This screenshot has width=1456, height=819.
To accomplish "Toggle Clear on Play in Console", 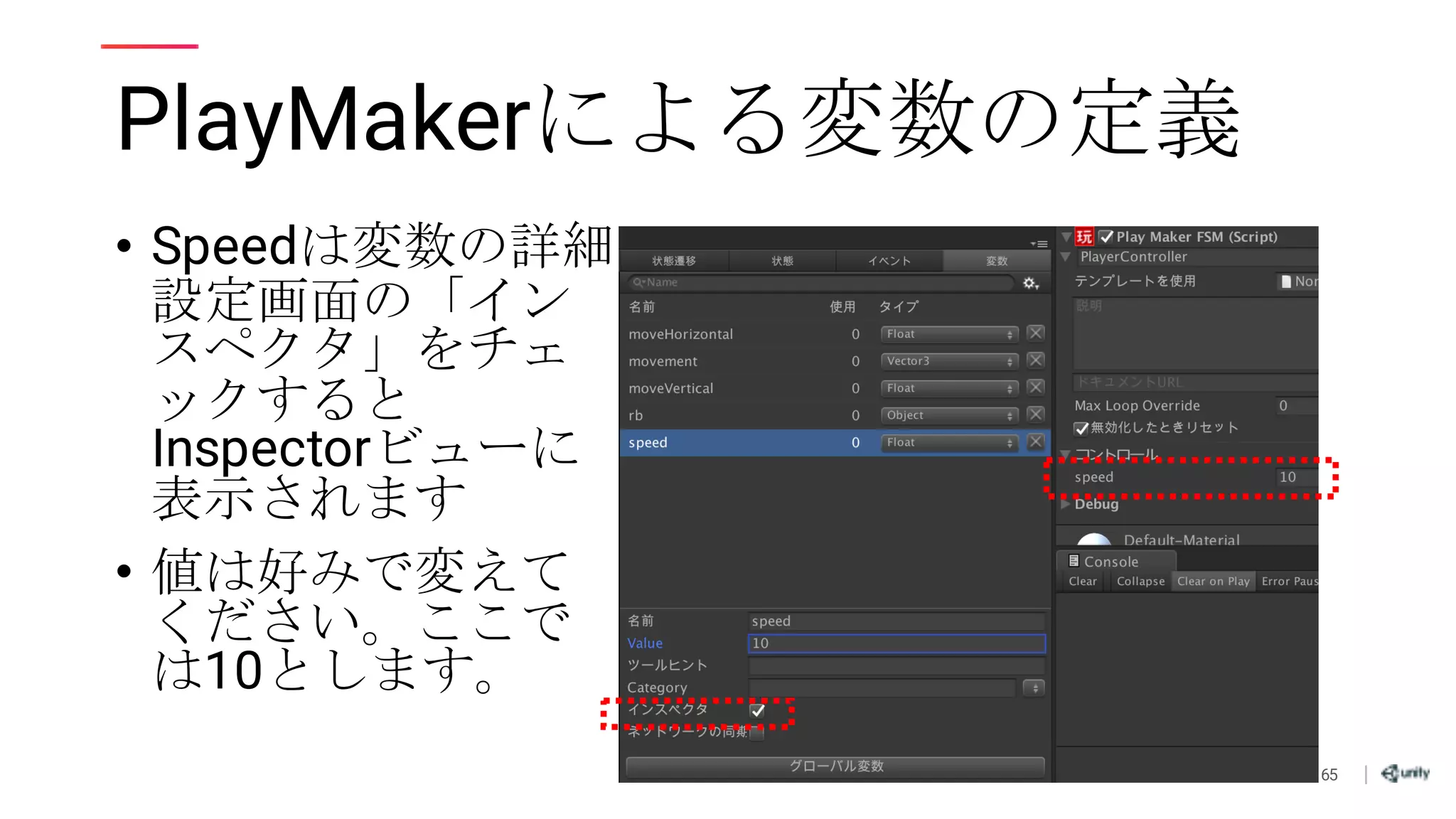I will click(1213, 582).
